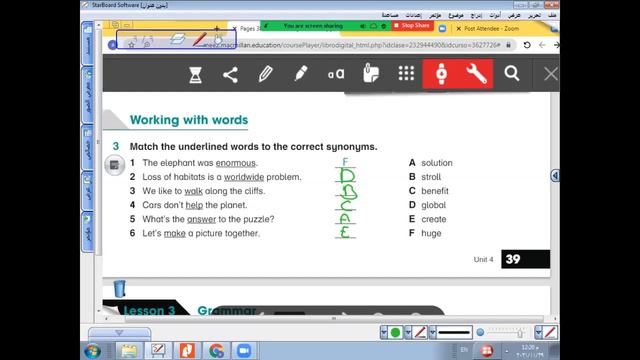Open the second StarBoard sidebar tab
This screenshot has height=360, width=640.
click(87, 95)
